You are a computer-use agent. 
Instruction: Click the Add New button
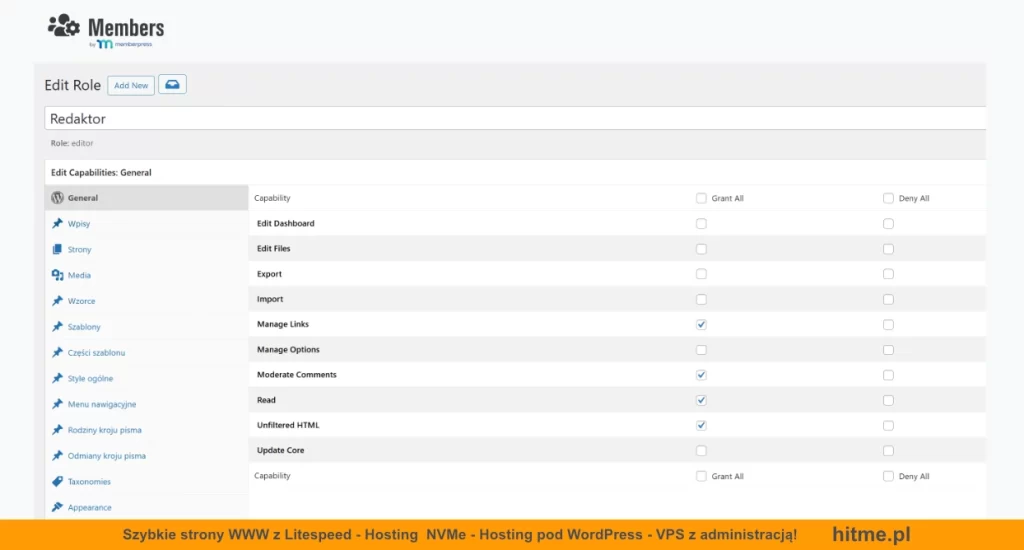click(x=131, y=85)
